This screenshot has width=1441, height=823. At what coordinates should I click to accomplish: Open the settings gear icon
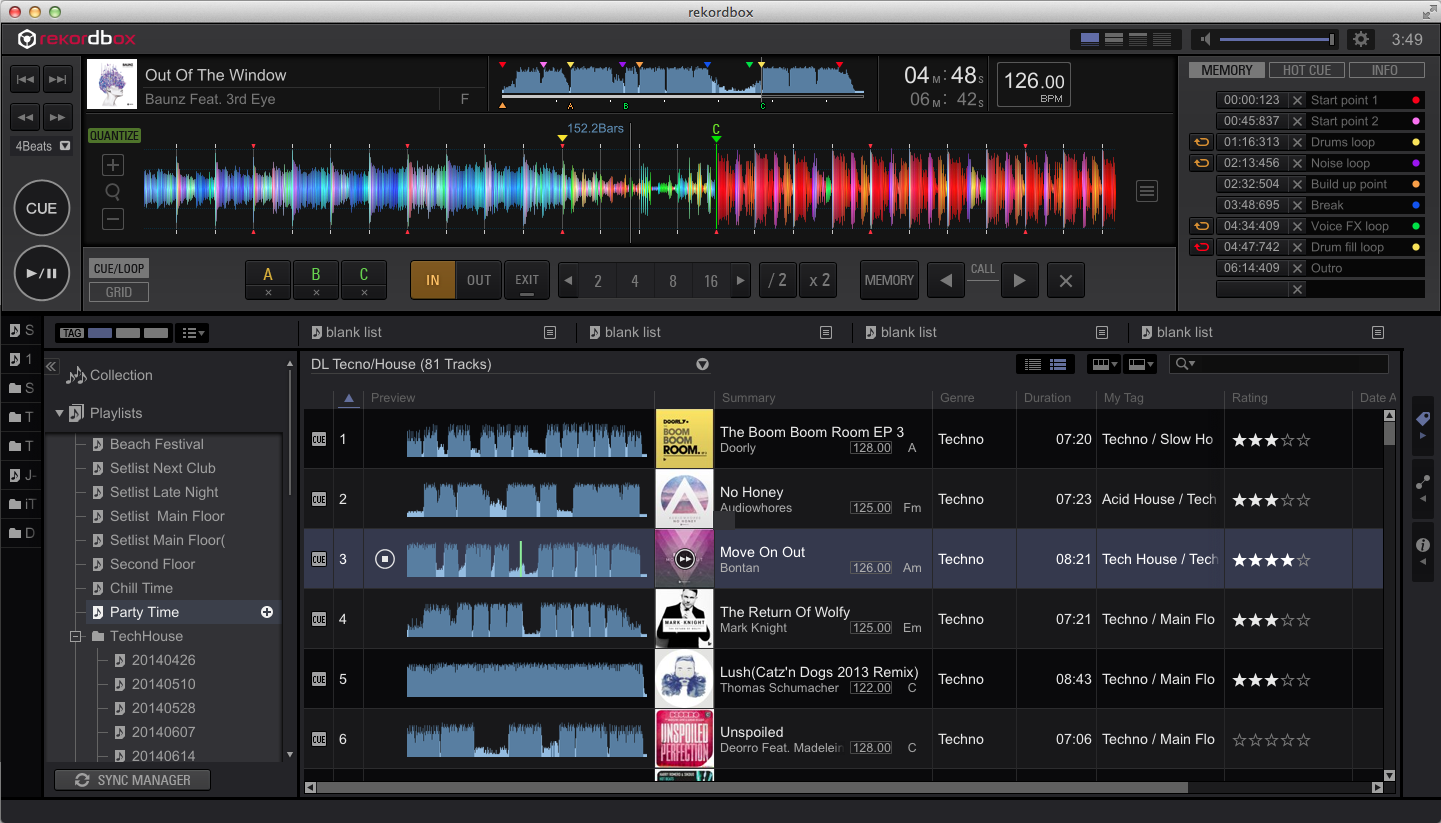pos(1359,39)
